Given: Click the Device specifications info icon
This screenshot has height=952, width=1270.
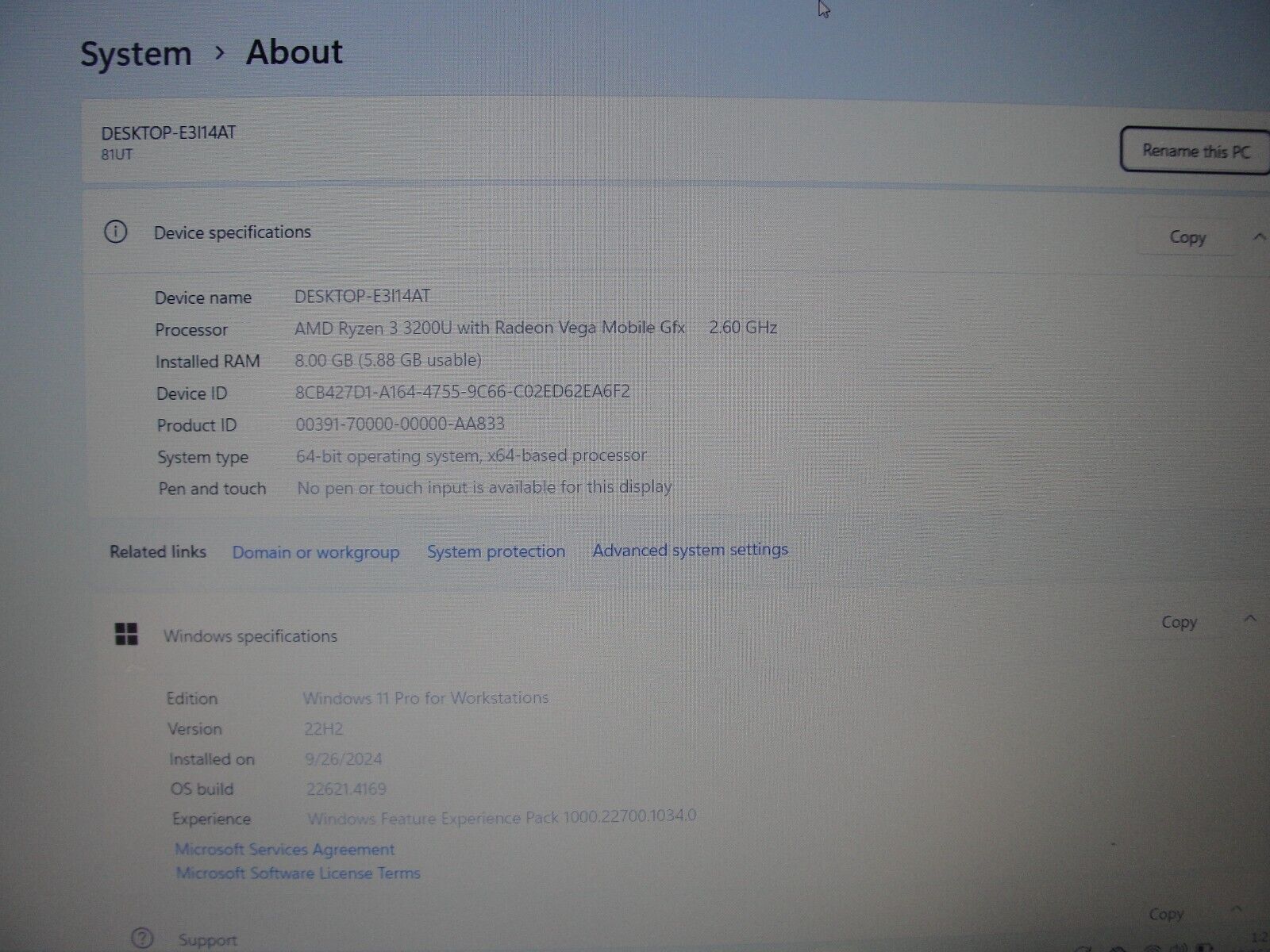Looking at the screenshot, I should pos(115,232).
